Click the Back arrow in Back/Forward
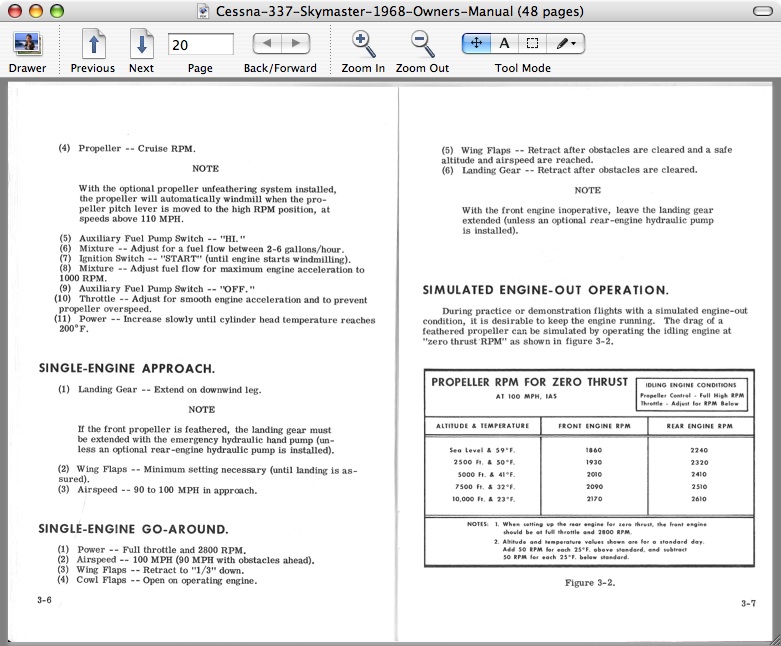Screen dimensions: 781x646 266,44
